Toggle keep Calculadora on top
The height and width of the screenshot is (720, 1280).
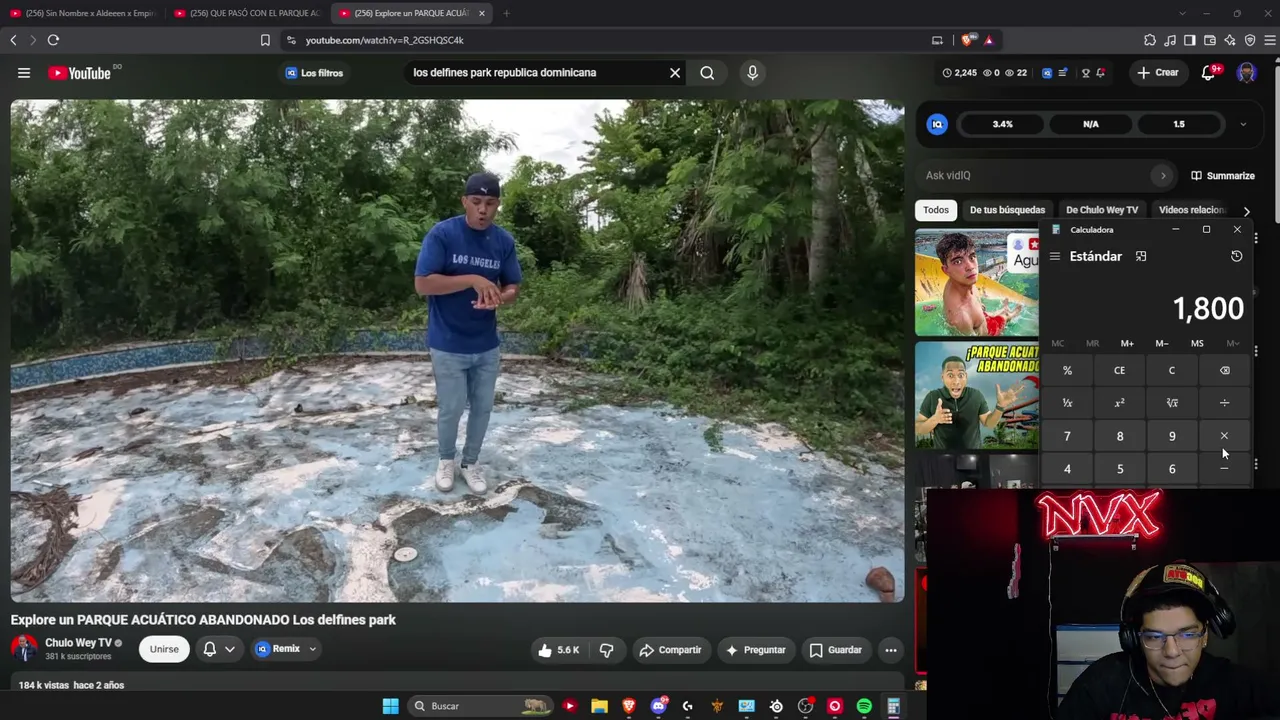click(x=1141, y=257)
